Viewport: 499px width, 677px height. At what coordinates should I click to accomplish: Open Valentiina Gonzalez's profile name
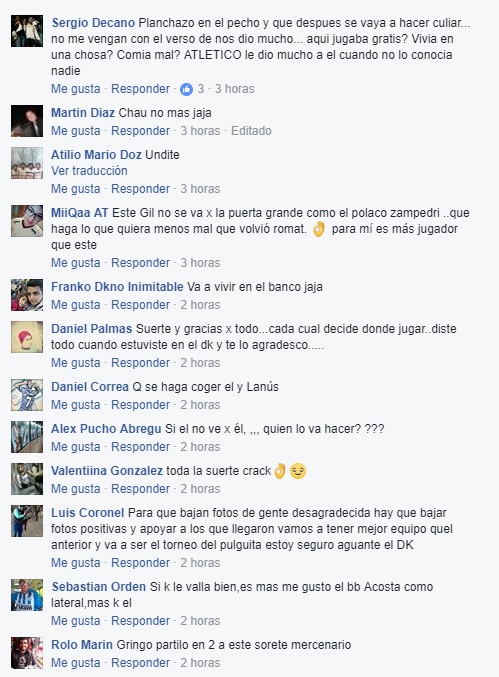click(x=107, y=471)
